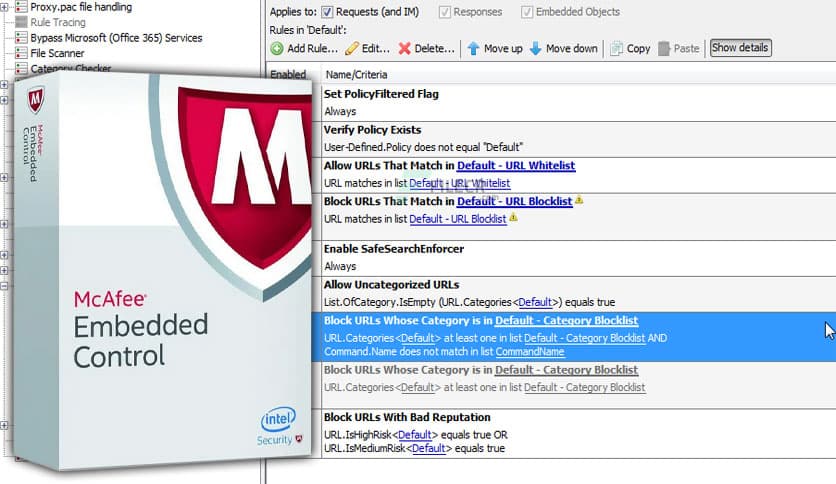
Task: Click the Move down label
Action: 572,49
